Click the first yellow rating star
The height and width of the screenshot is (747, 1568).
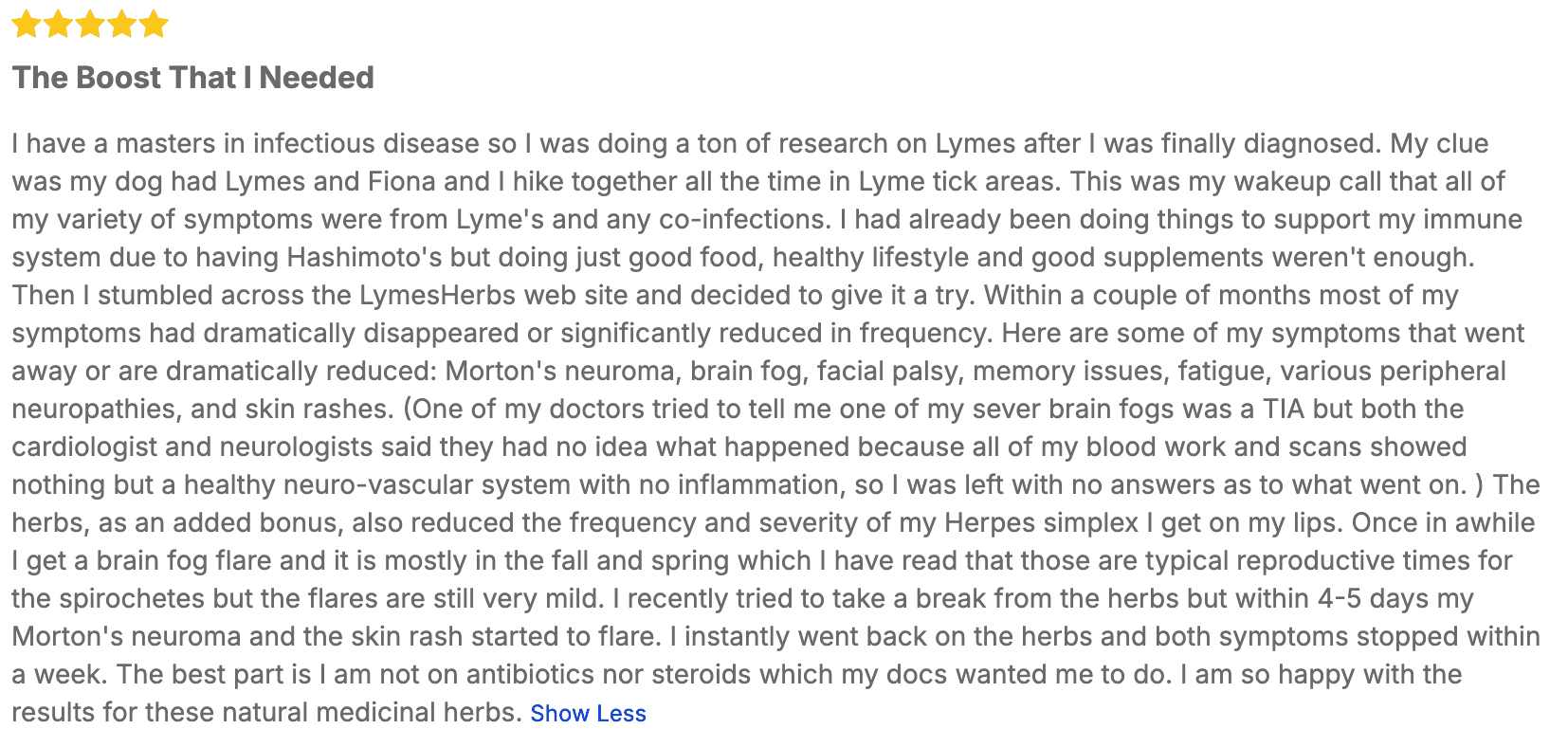[27, 24]
